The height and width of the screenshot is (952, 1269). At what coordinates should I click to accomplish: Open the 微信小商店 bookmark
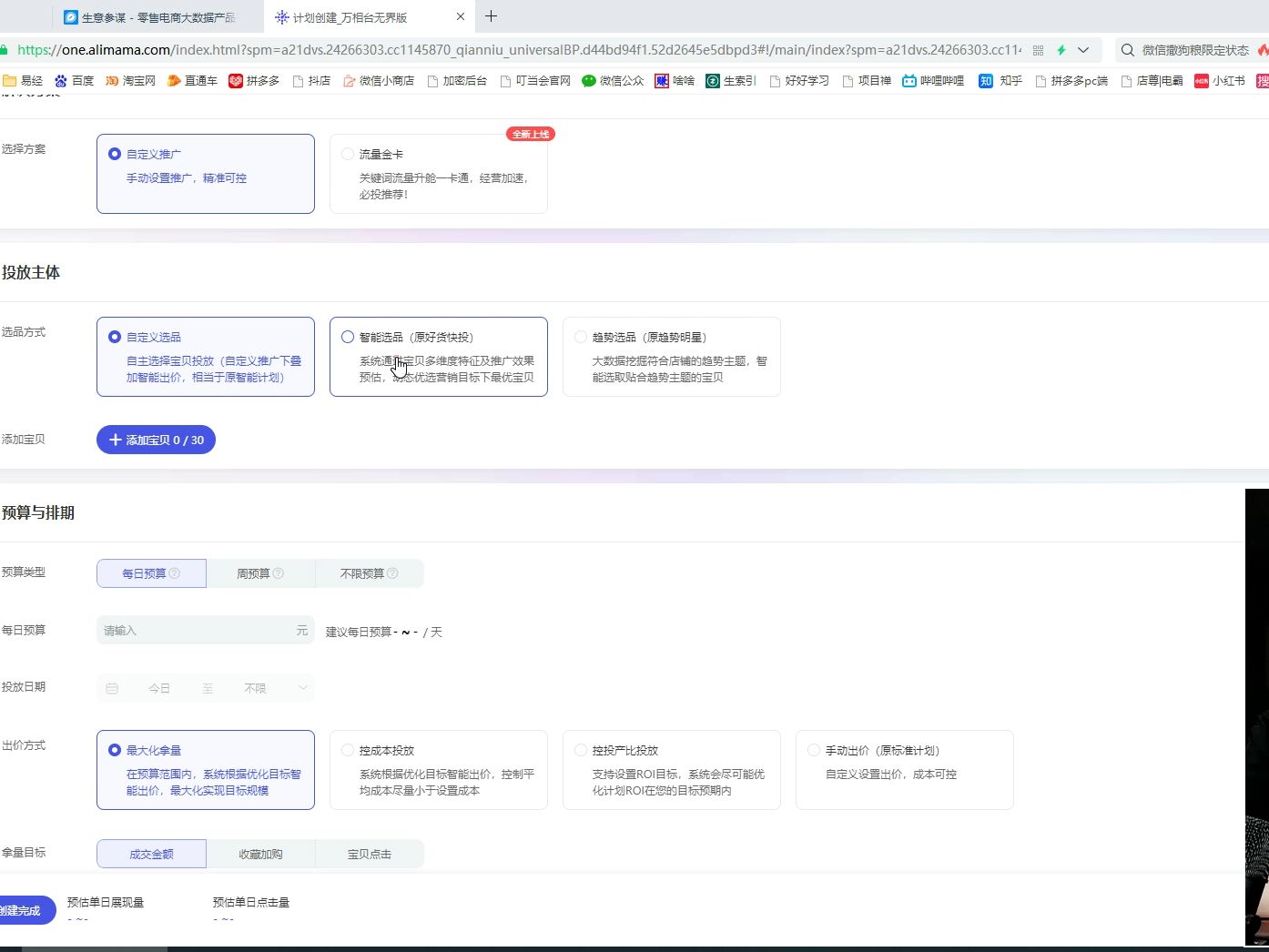pyautogui.click(x=378, y=81)
